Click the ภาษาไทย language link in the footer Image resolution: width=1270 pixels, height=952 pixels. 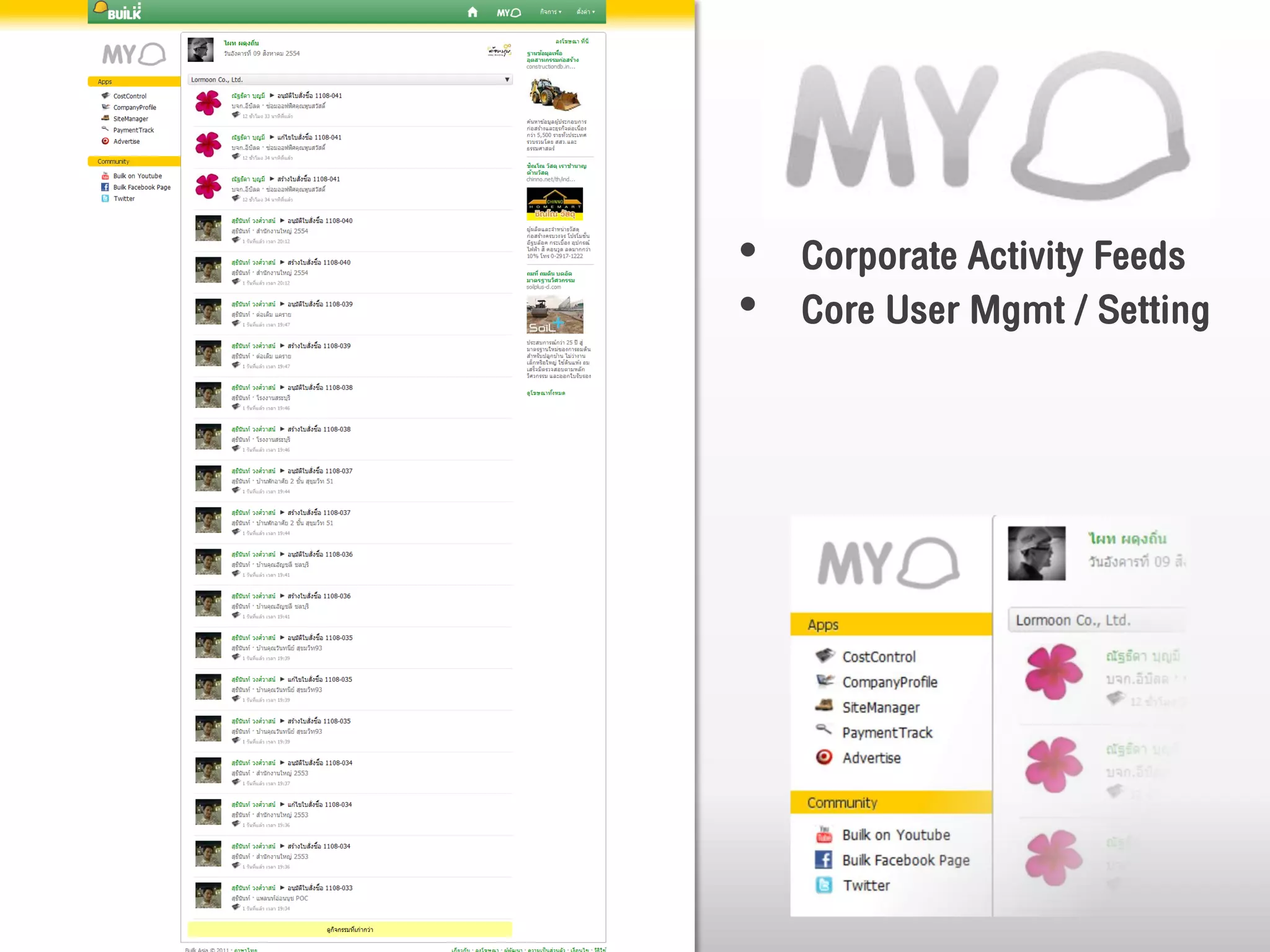point(246,949)
